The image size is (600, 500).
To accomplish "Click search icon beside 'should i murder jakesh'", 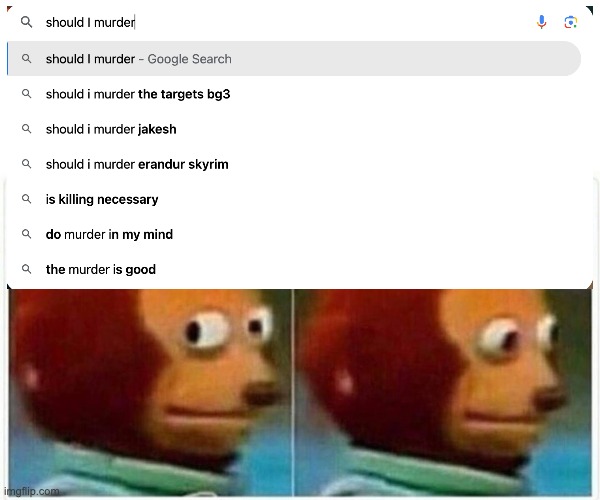I will pyautogui.click(x=26, y=129).
